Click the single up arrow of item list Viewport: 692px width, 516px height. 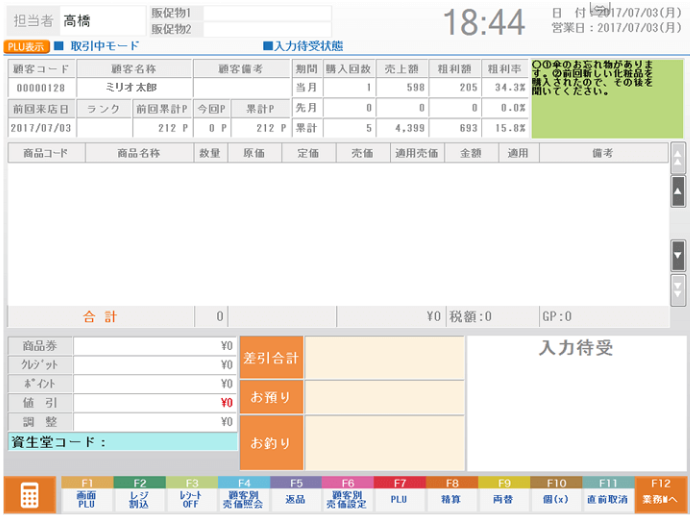pos(678,189)
